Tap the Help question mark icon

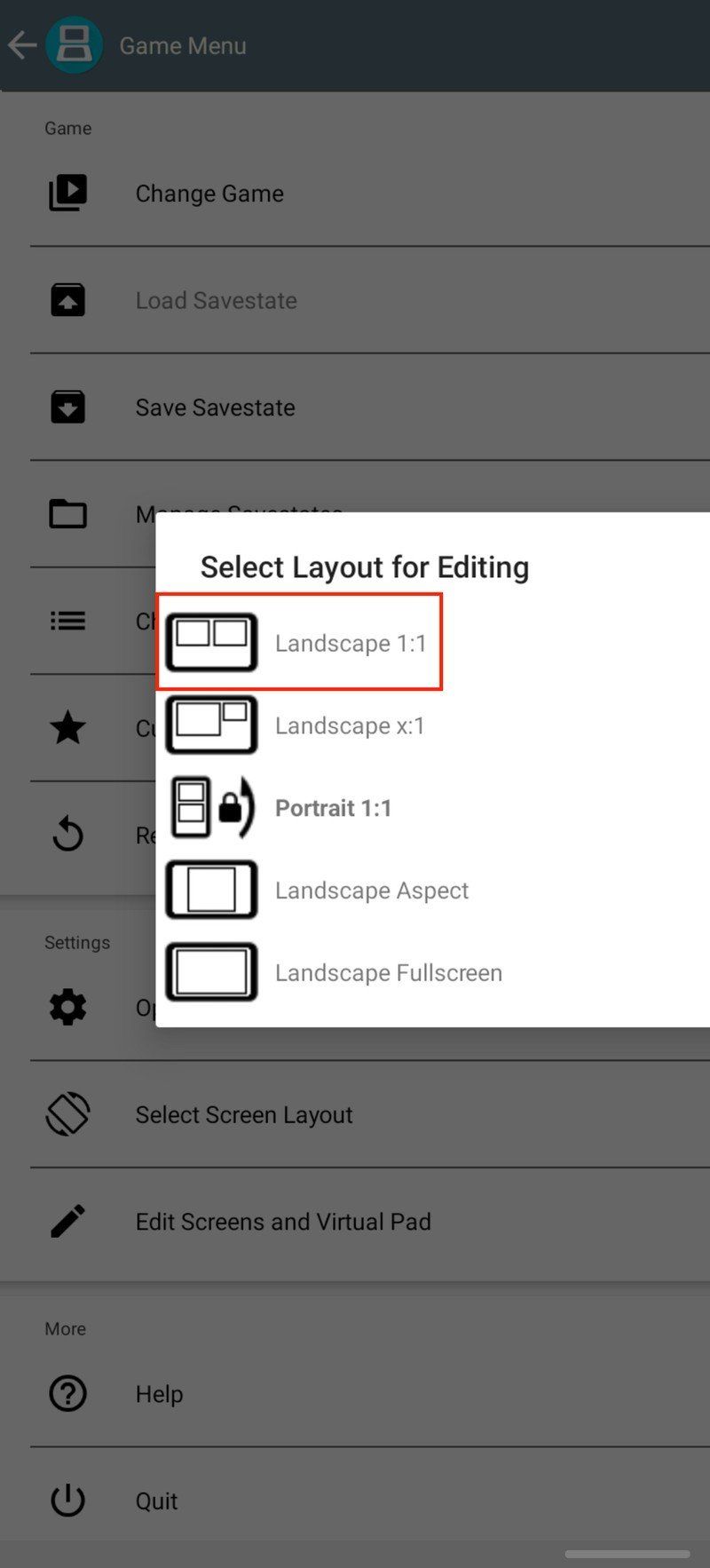pyautogui.click(x=67, y=1393)
